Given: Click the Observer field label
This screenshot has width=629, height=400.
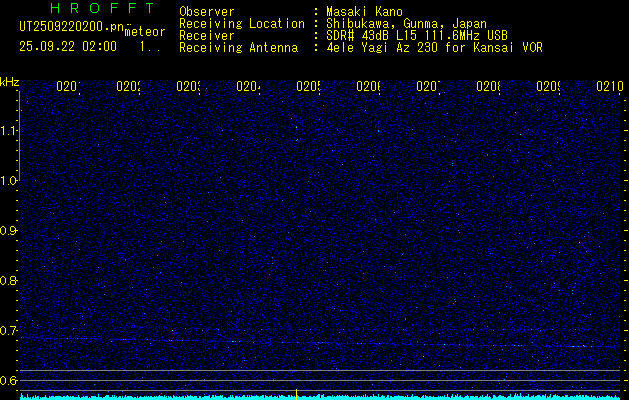Looking at the screenshot, I should [x=206, y=11].
